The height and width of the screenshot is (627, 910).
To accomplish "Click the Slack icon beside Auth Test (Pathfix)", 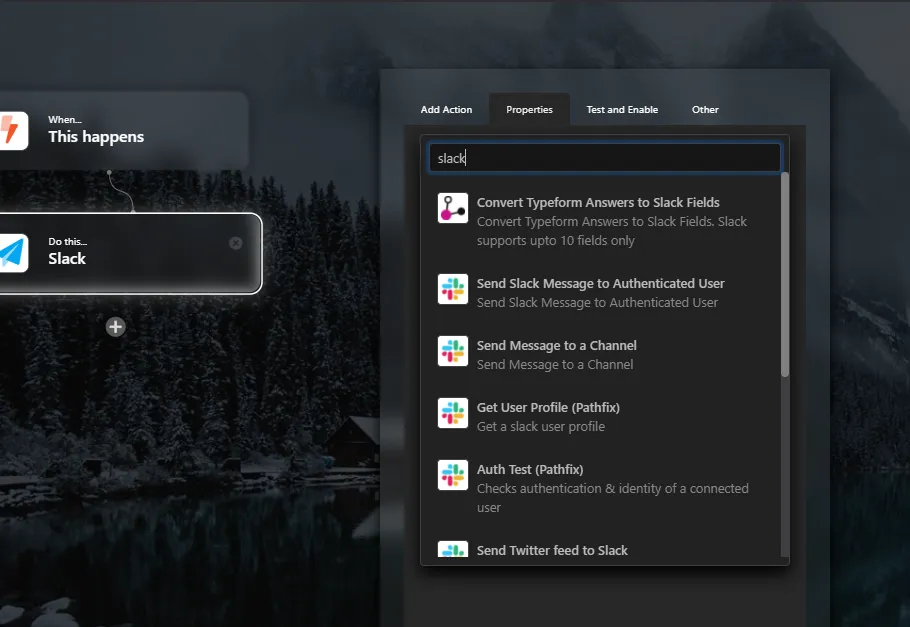I will pyautogui.click(x=453, y=475).
